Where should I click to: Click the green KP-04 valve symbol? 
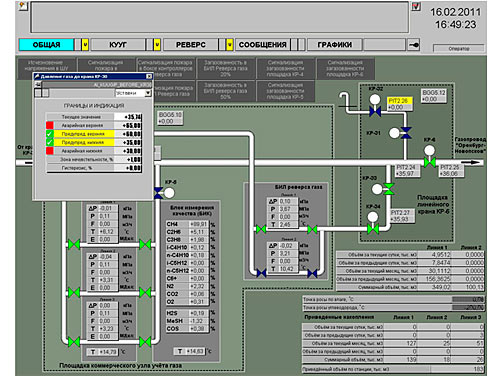[373, 229]
